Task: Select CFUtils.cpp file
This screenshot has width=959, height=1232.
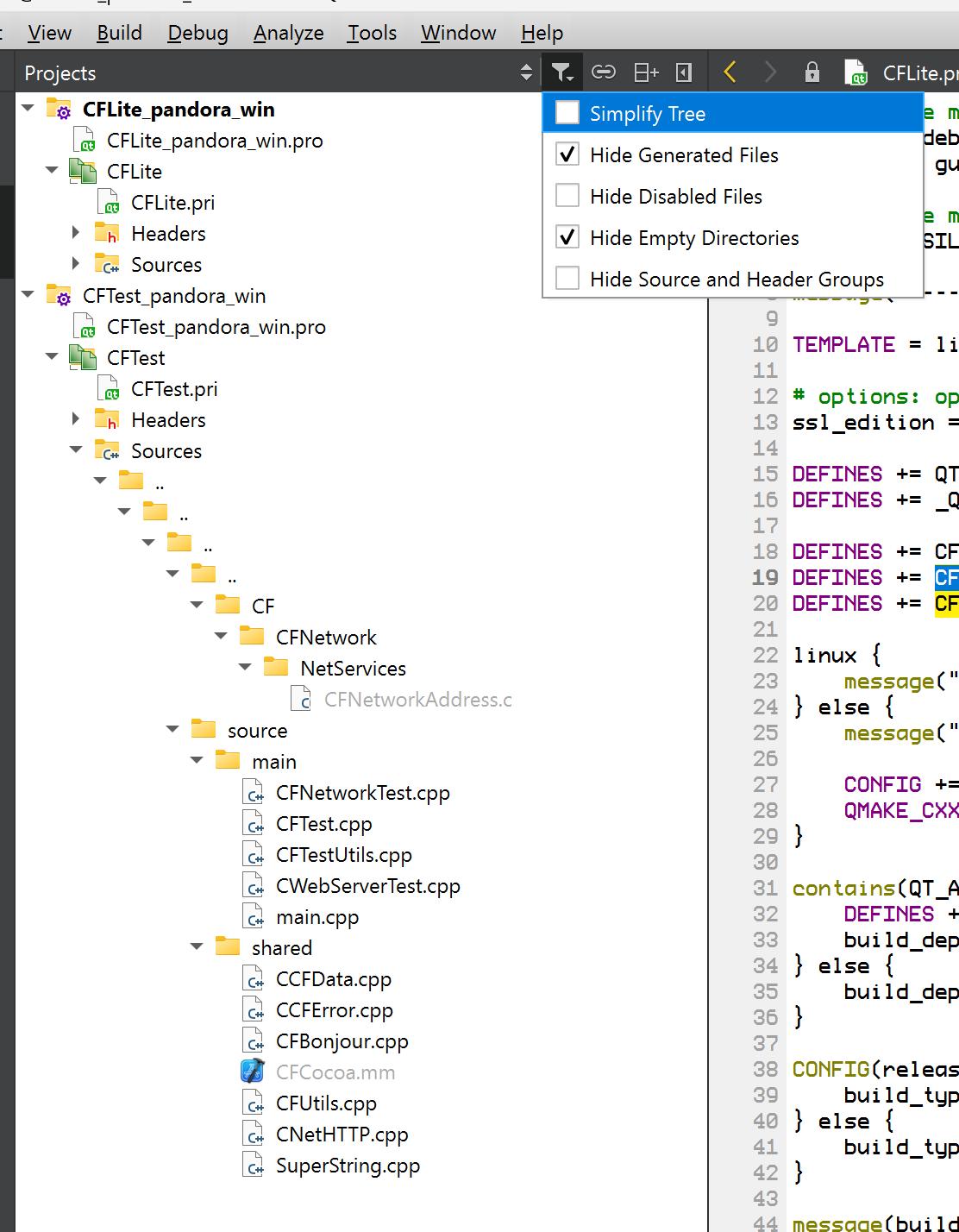Action: pyautogui.click(x=327, y=1103)
